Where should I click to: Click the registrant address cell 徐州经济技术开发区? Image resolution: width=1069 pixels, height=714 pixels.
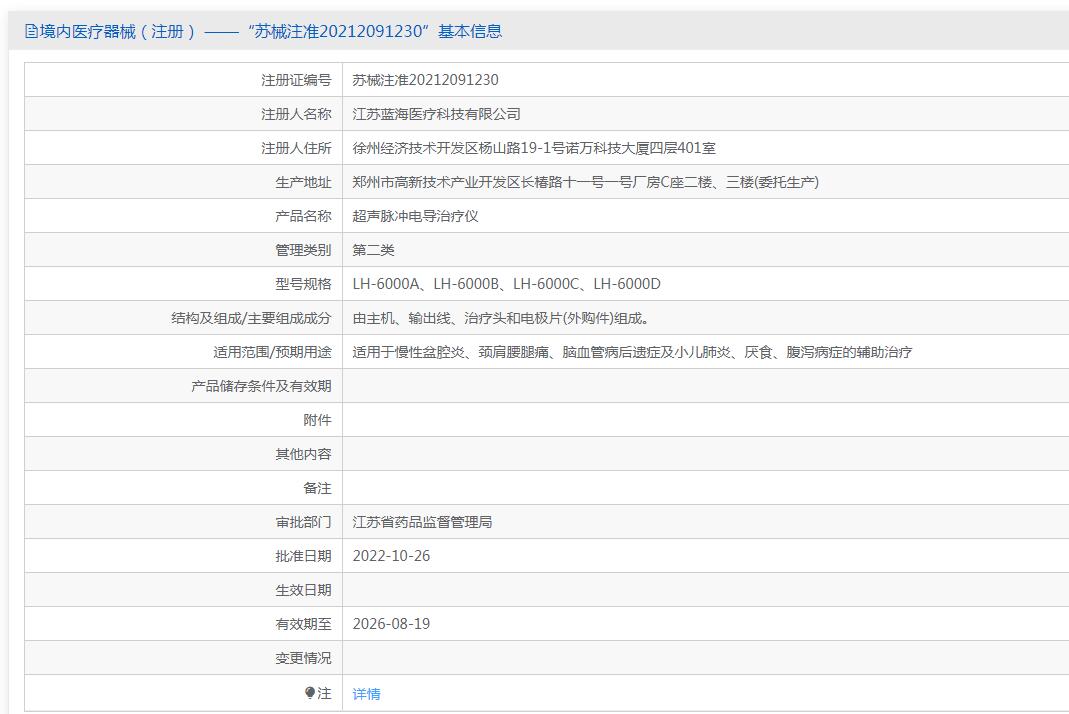pos(534,148)
